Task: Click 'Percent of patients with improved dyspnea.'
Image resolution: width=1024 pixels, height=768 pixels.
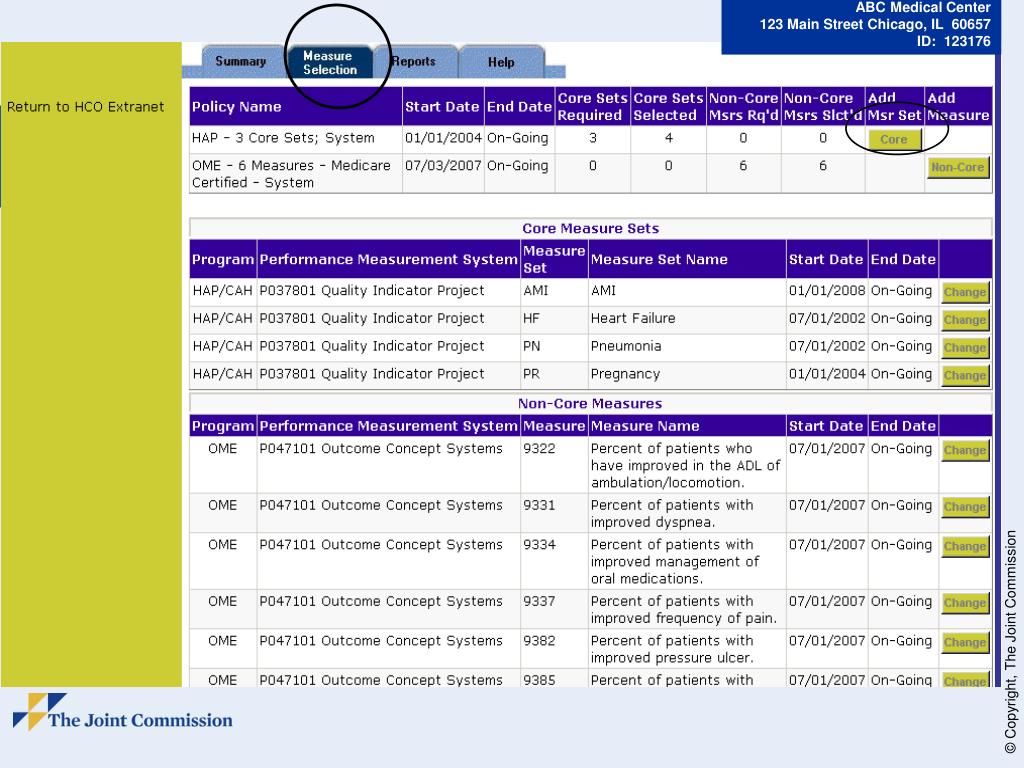Action: click(672, 513)
